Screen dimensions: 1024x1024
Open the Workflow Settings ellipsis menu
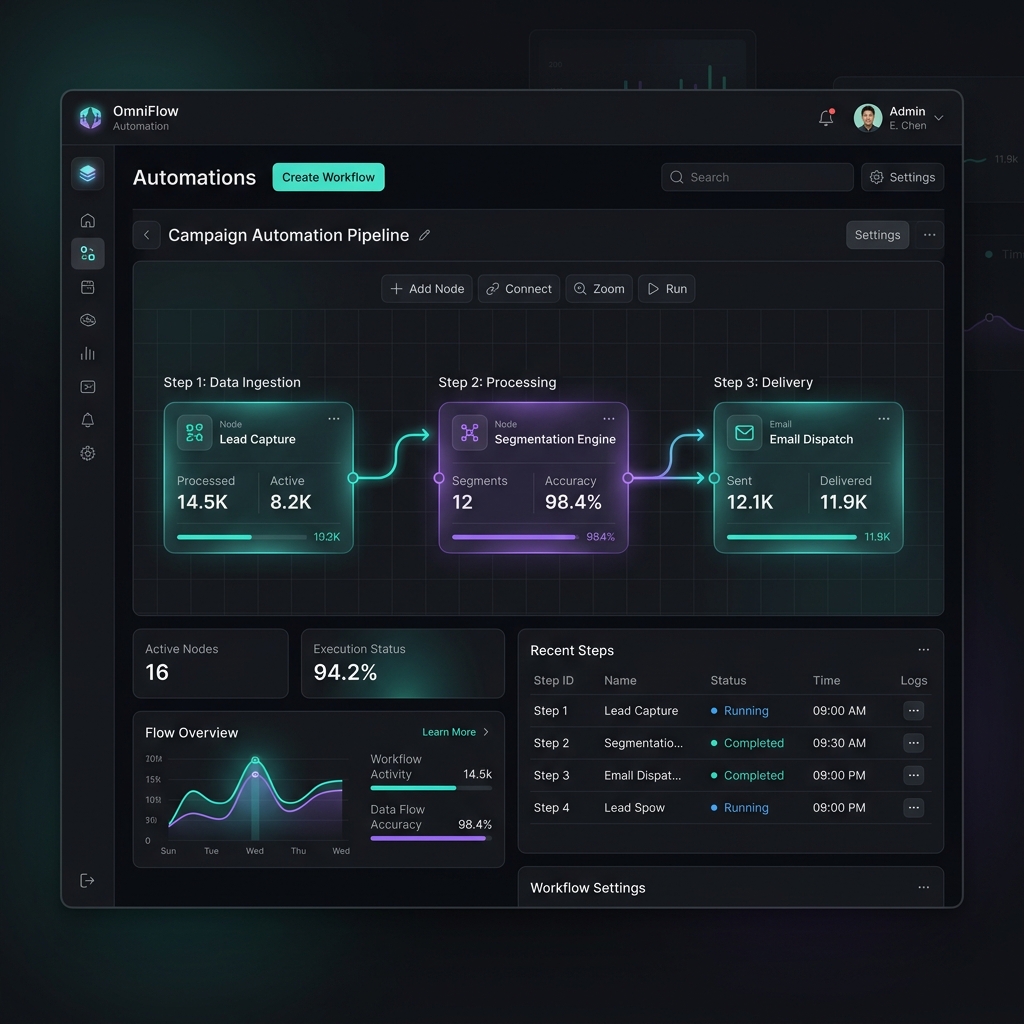point(922,888)
